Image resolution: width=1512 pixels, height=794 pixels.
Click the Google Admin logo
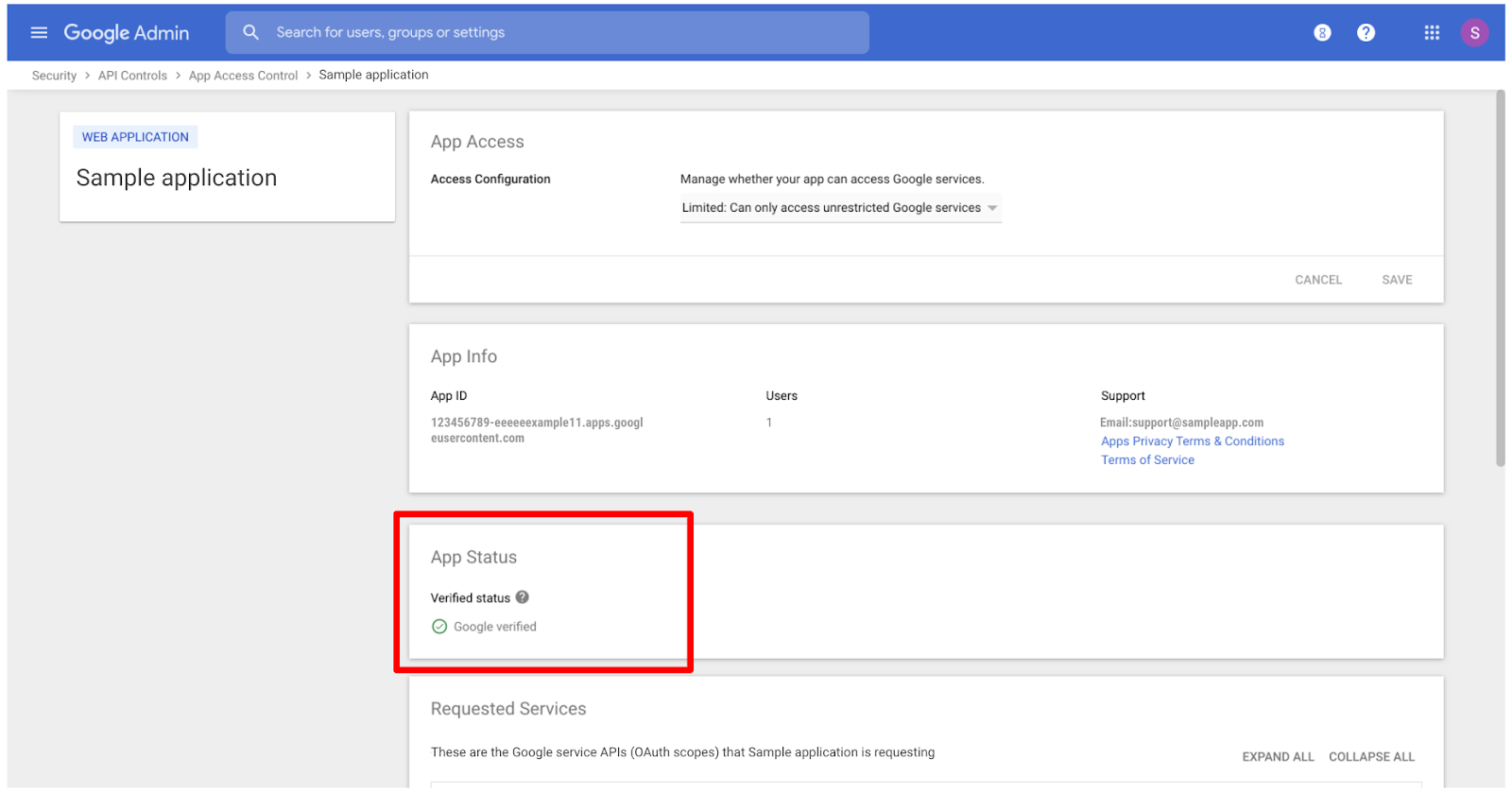127,33
